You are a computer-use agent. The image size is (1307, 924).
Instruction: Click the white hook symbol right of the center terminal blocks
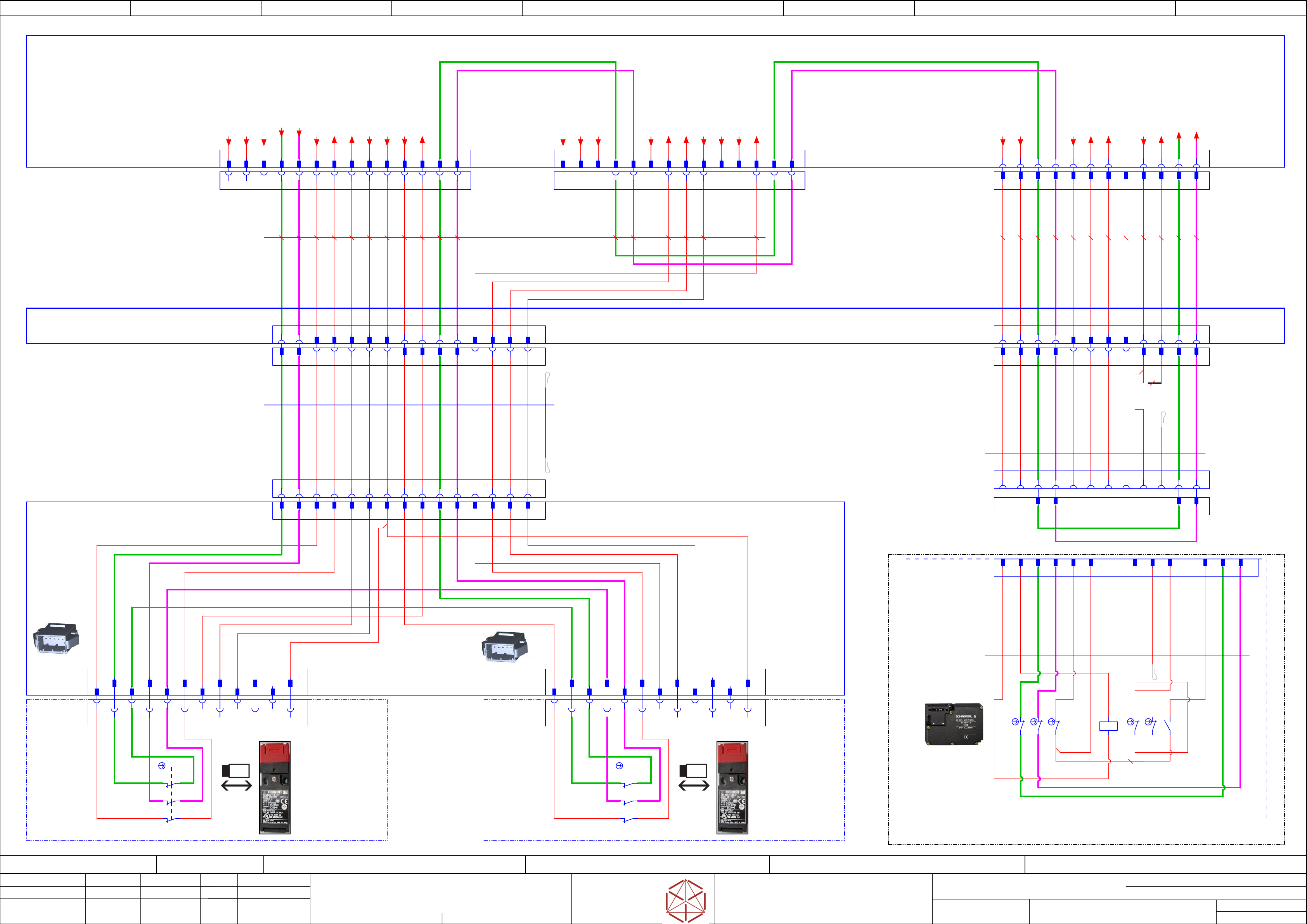(547, 378)
